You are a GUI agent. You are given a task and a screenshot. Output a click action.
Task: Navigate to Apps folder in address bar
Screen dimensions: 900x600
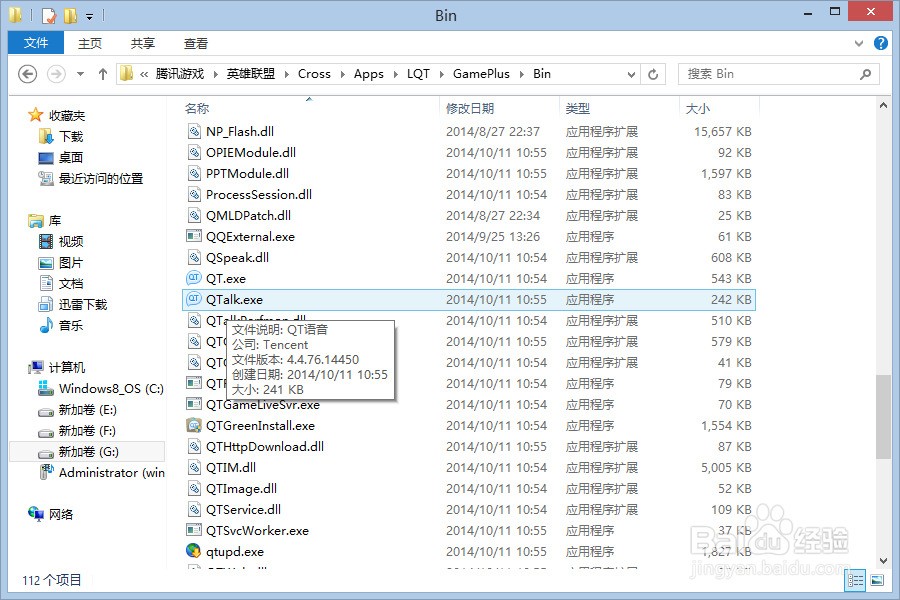click(368, 74)
